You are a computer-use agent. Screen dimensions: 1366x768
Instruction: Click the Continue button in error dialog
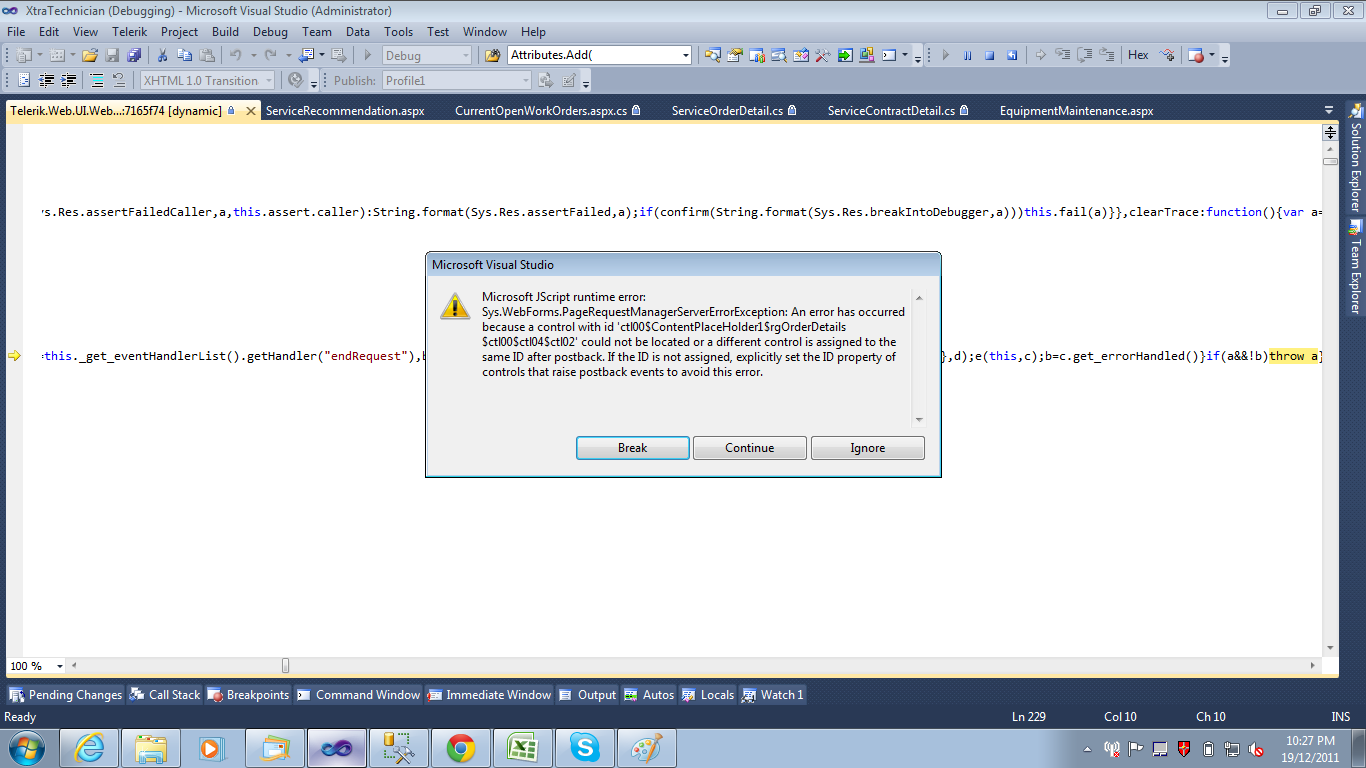tap(750, 448)
